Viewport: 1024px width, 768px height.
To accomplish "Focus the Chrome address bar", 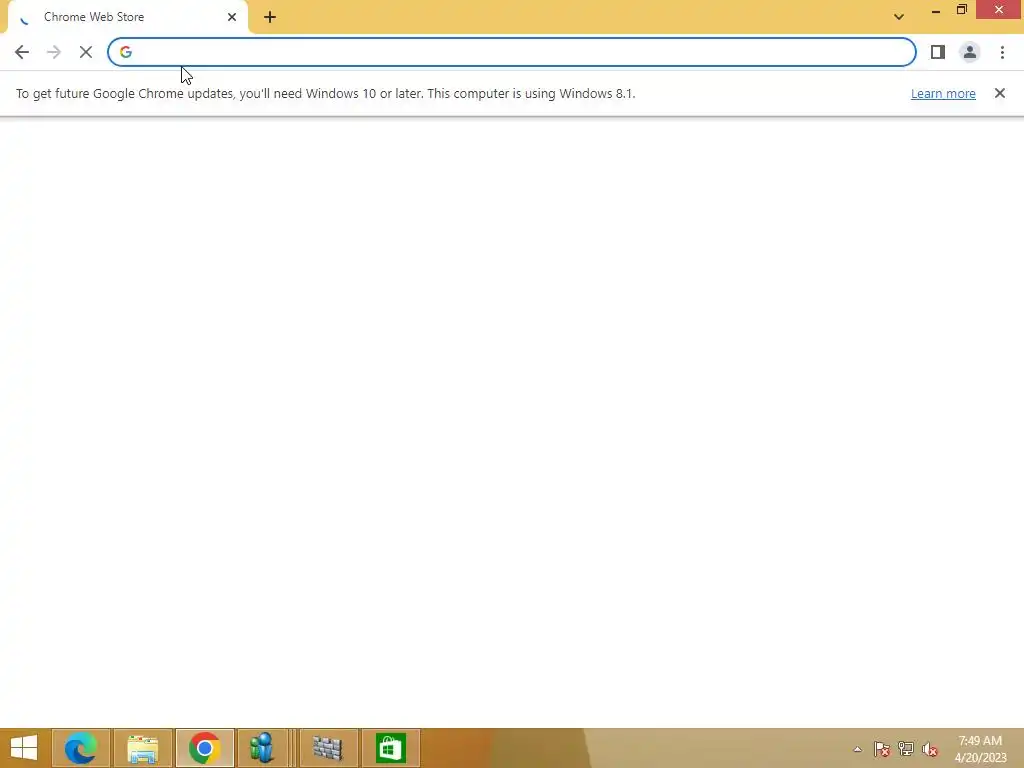I will point(511,52).
